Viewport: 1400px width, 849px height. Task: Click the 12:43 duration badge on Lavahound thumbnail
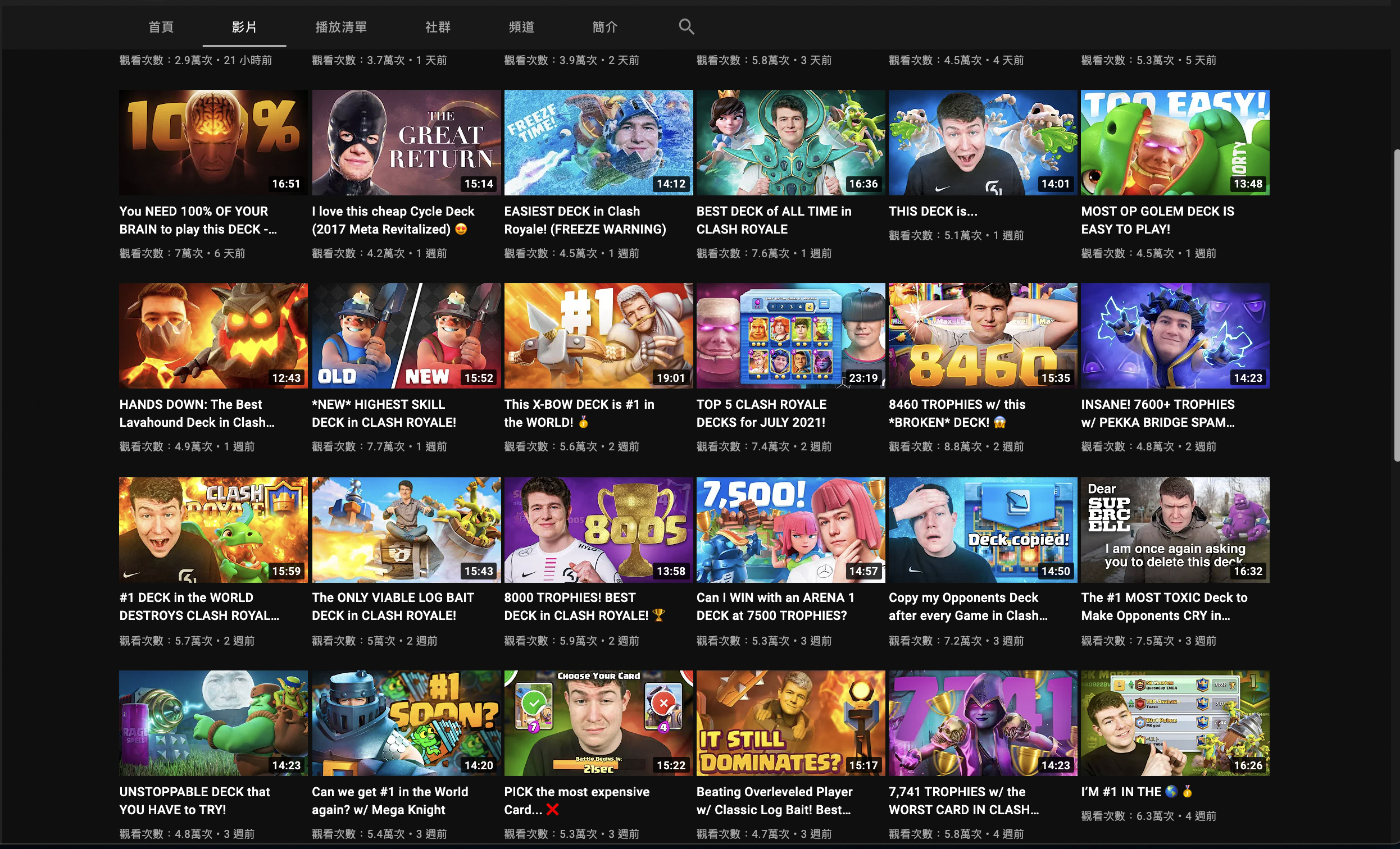pyautogui.click(x=286, y=378)
